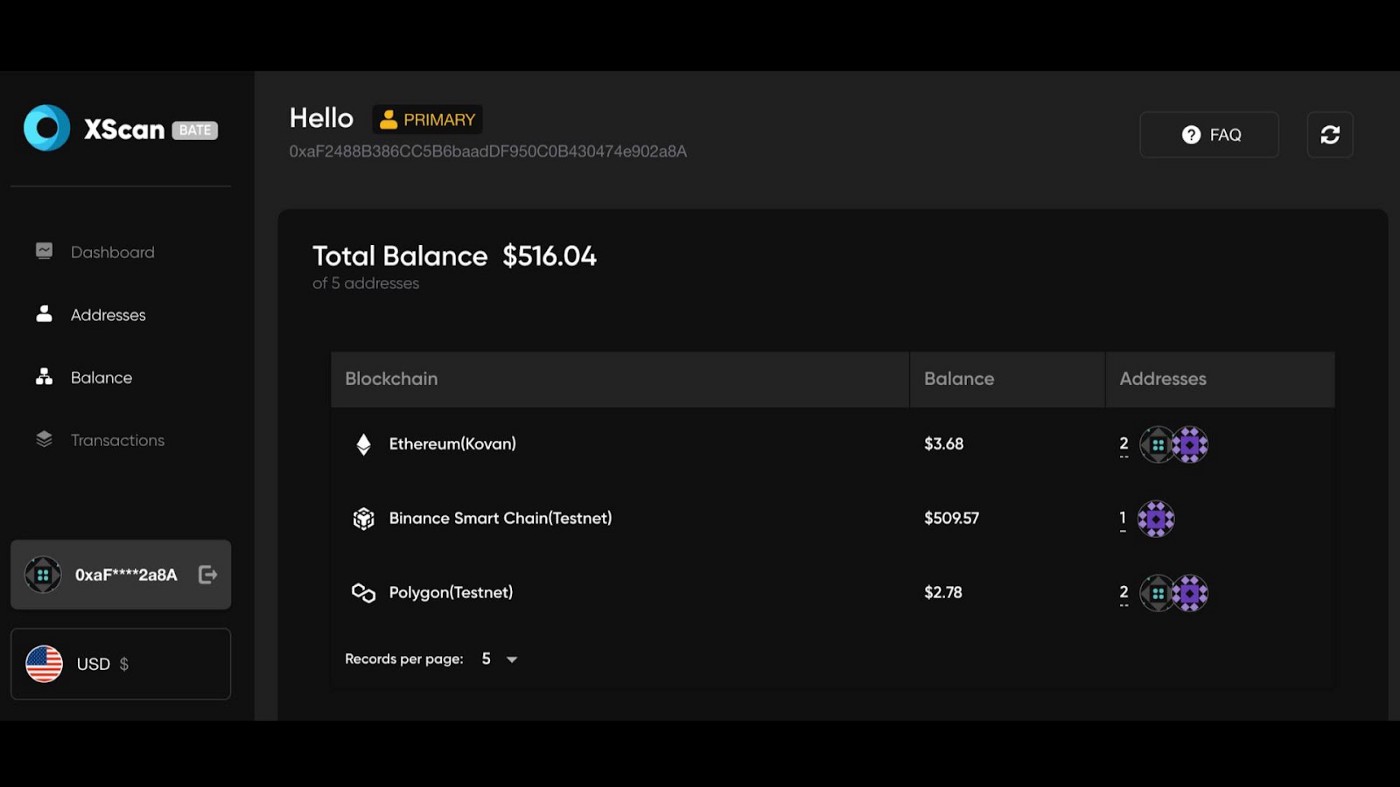Click the wallet avatar next to 0xaF****2a8A

[43, 575]
